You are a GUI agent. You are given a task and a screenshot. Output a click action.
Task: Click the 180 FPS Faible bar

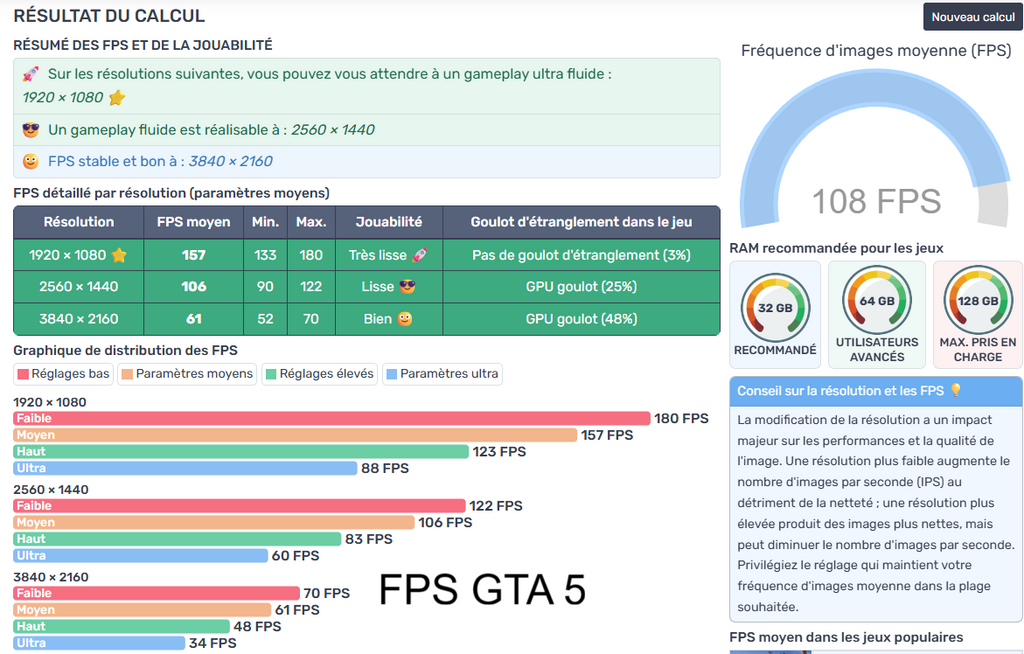pos(331,418)
